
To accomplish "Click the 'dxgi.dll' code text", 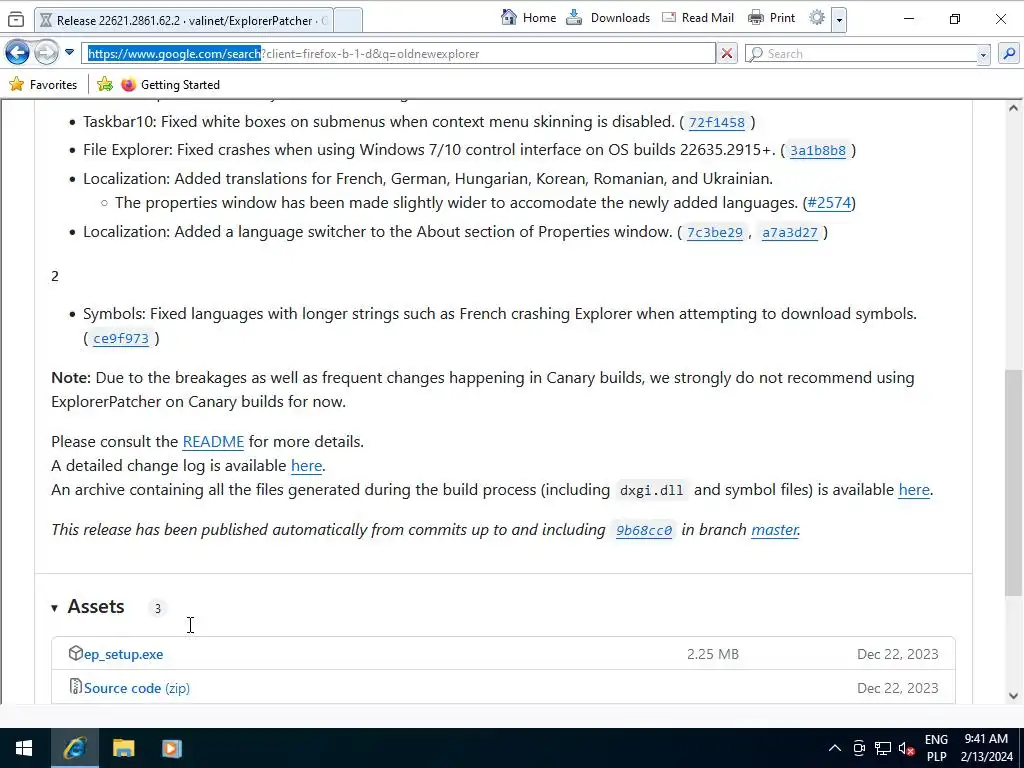I will click(x=651, y=490).
